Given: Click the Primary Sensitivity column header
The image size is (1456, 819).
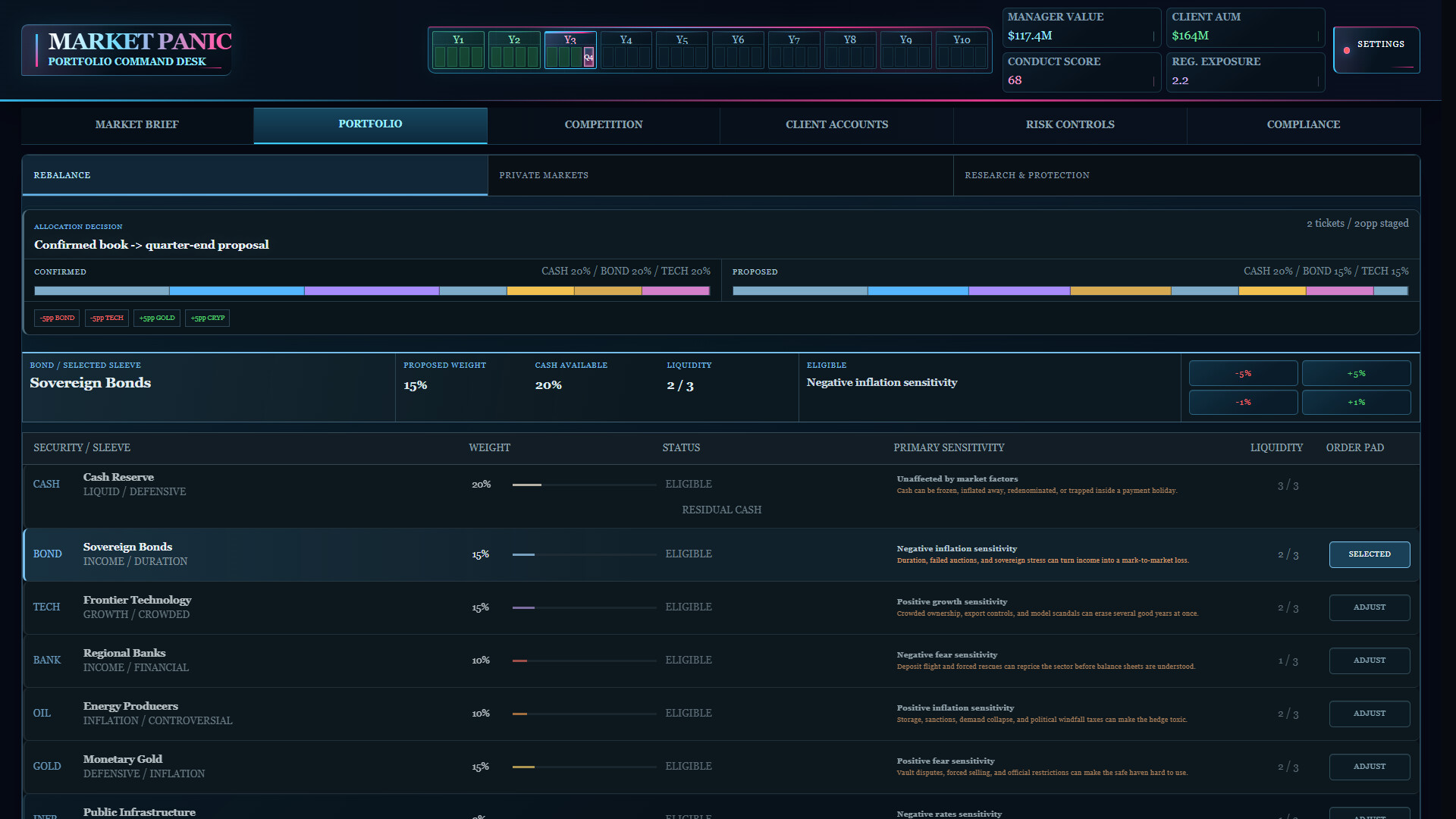Looking at the screenshot, I should click(949, 448).
